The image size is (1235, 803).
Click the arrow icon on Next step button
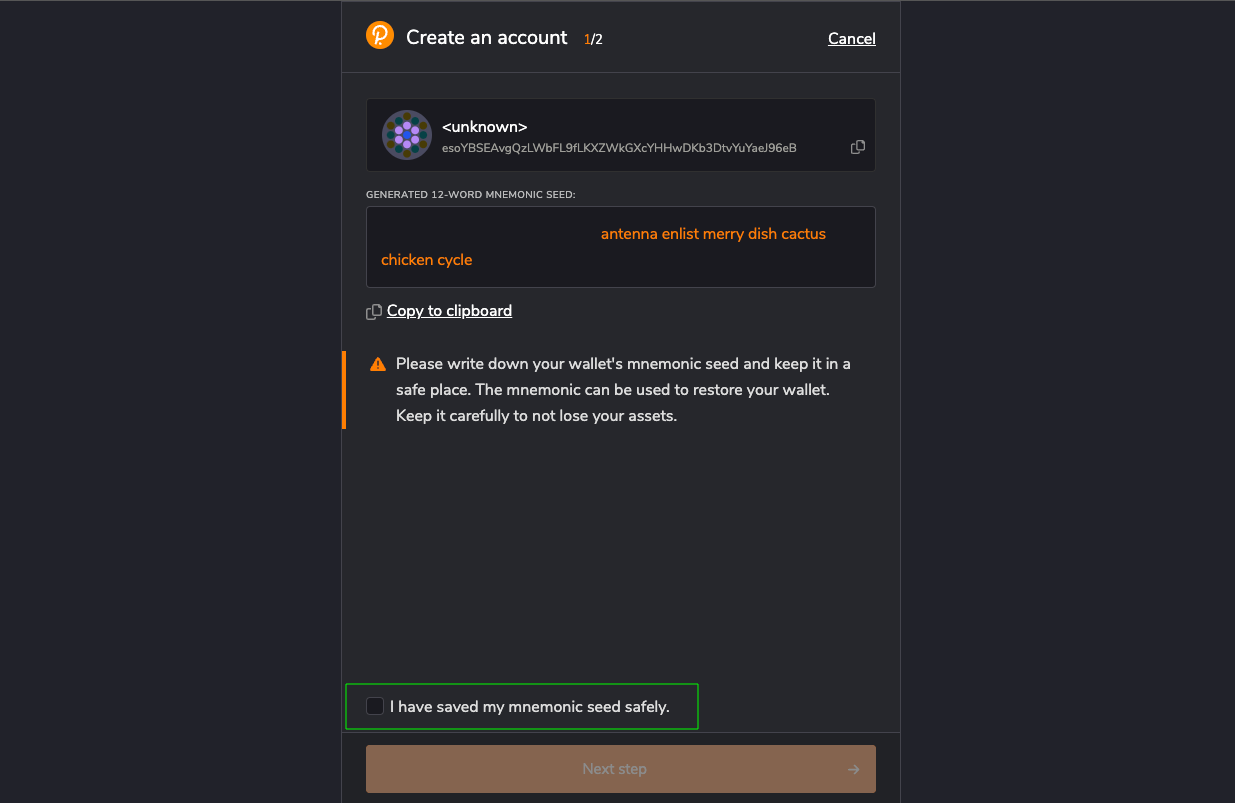[853, 769]
